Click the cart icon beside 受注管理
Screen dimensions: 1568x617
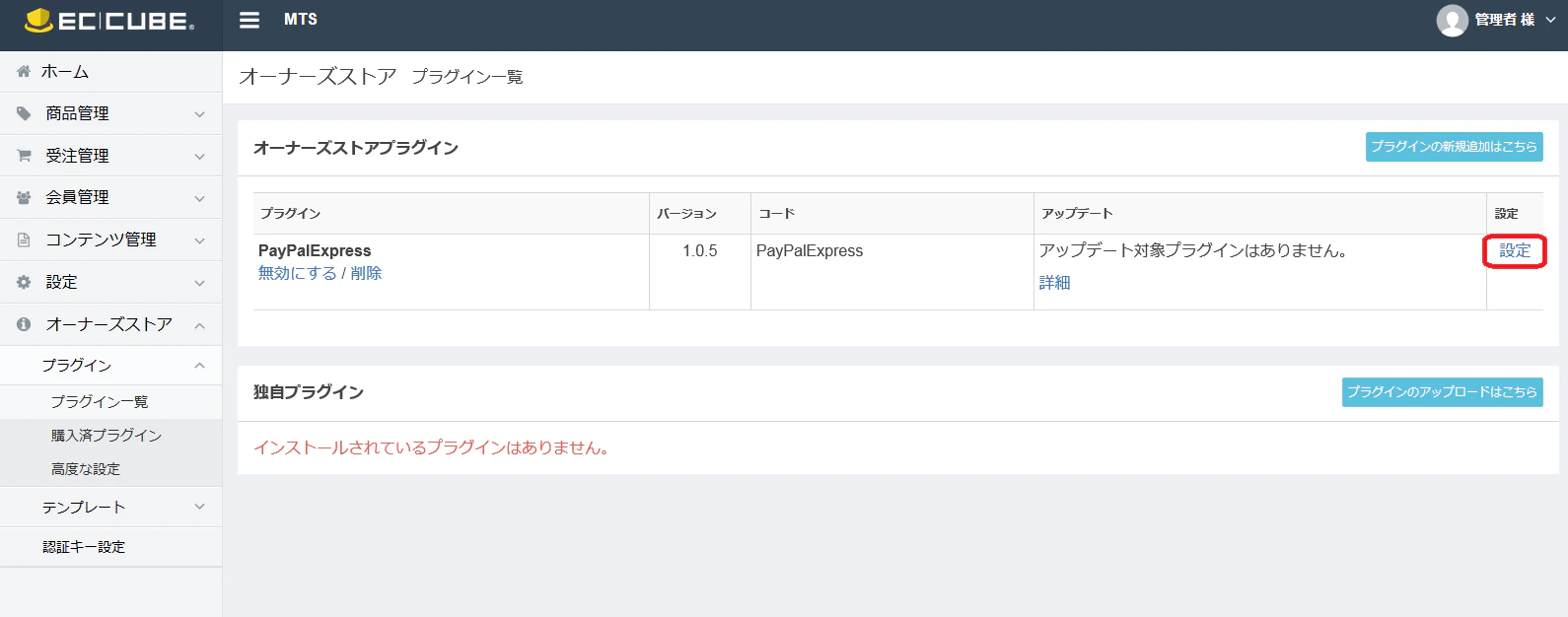click(x=24, y=156)
